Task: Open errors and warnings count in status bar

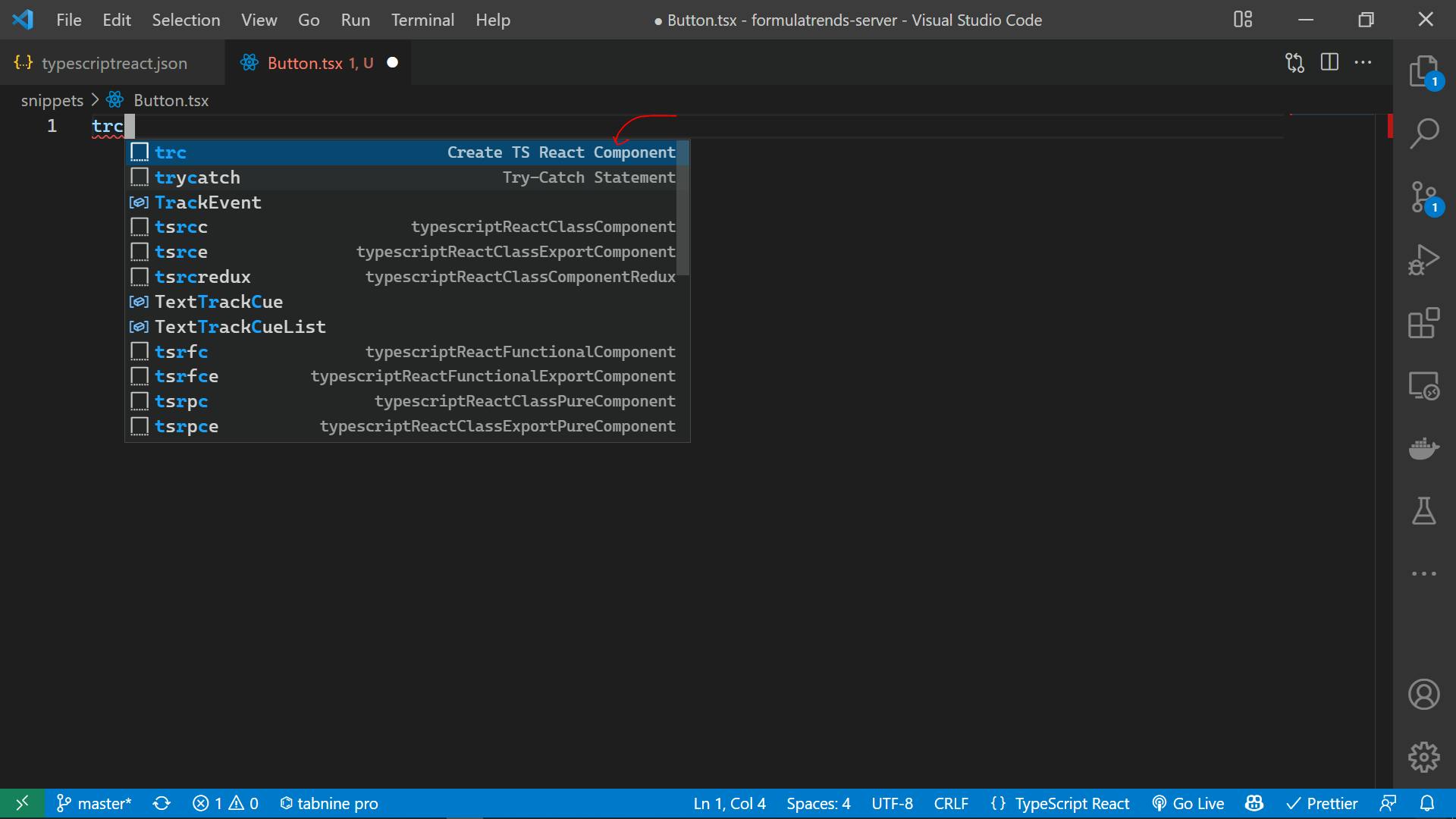Action: (225, 803)
